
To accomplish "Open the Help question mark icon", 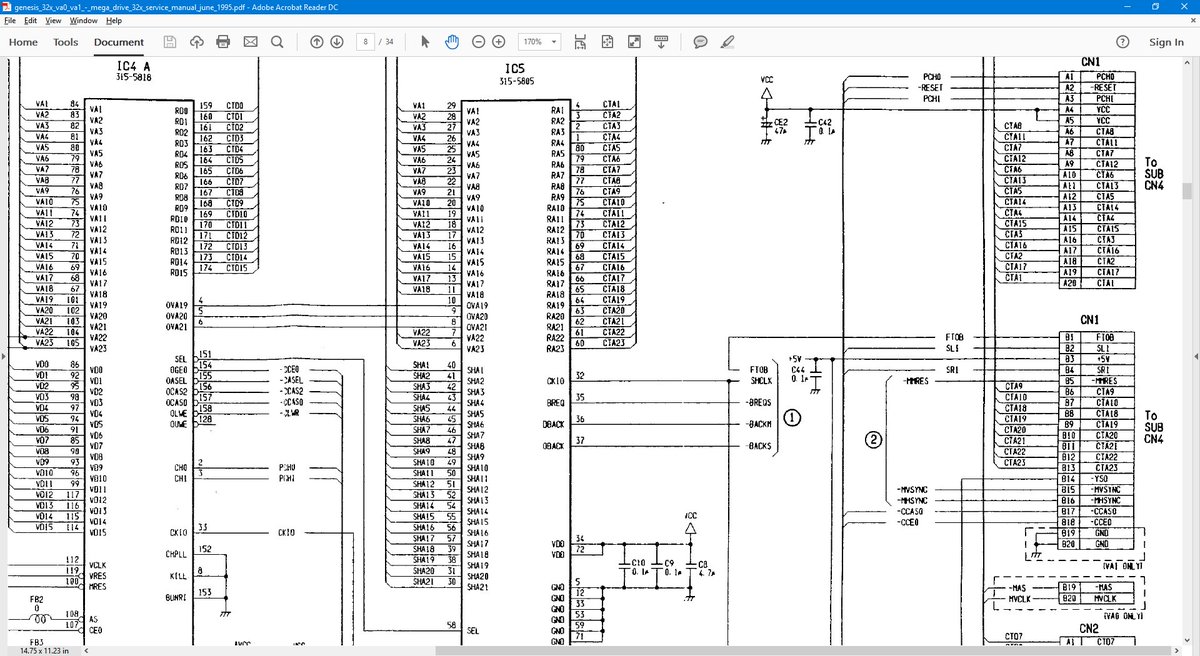I will tap(1124, 42).
